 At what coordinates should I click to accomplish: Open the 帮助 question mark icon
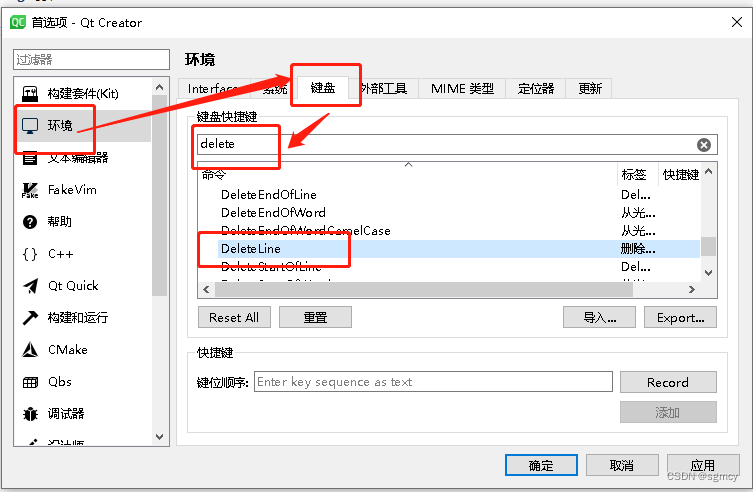click(30, 222)
